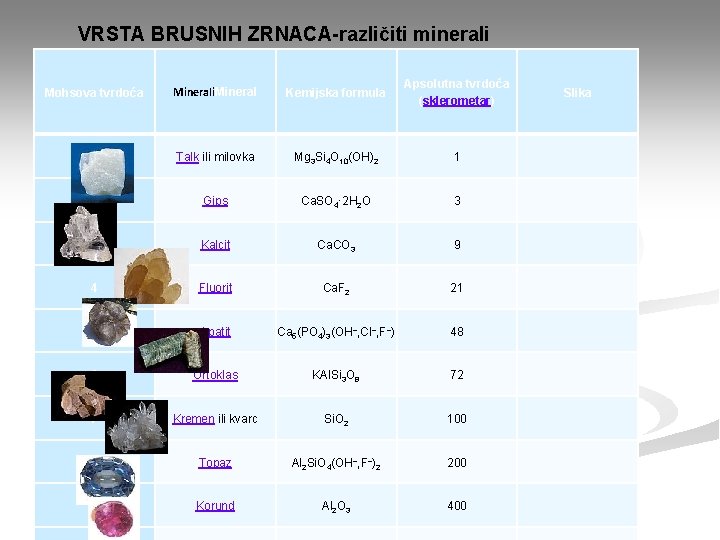Select the clear quartz cluster photo
Viewport: 720px width, 540px height.
coord(136,427)
